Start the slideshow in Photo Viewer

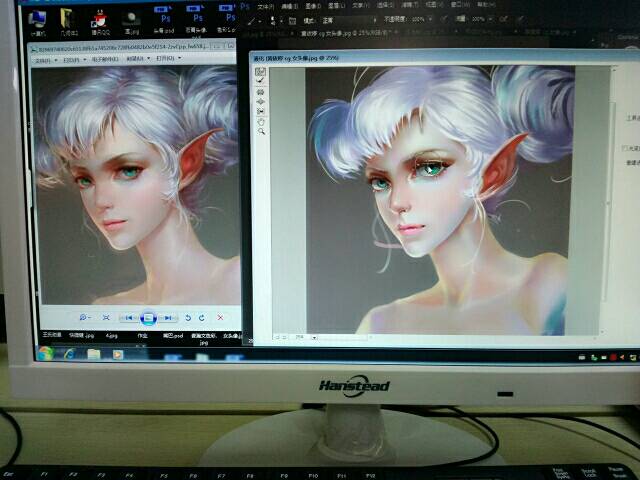pyautogui.click(x=149, y=318)
